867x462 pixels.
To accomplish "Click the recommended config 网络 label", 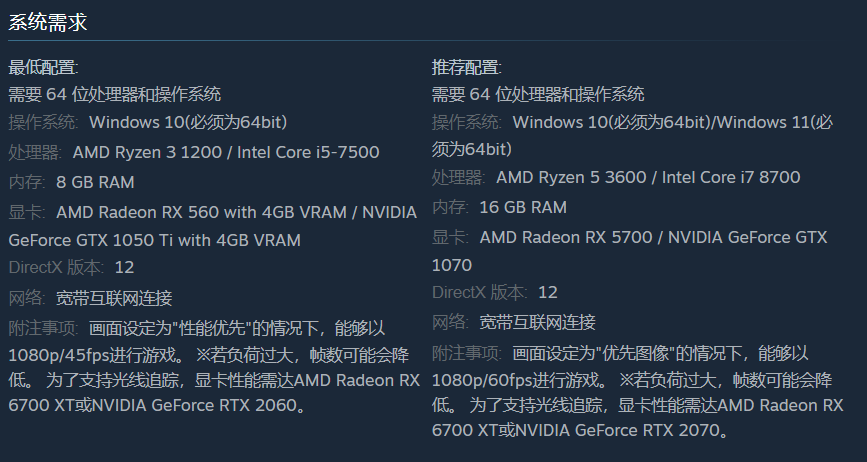I will tap(450, 322).
